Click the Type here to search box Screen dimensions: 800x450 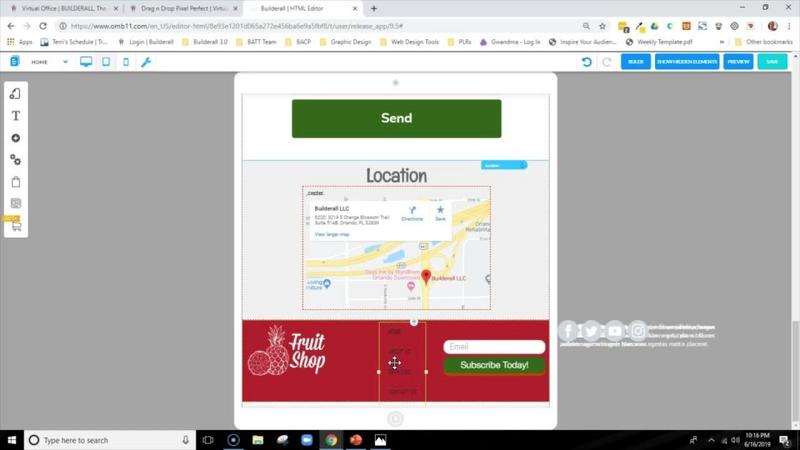[x=110, y=440]
